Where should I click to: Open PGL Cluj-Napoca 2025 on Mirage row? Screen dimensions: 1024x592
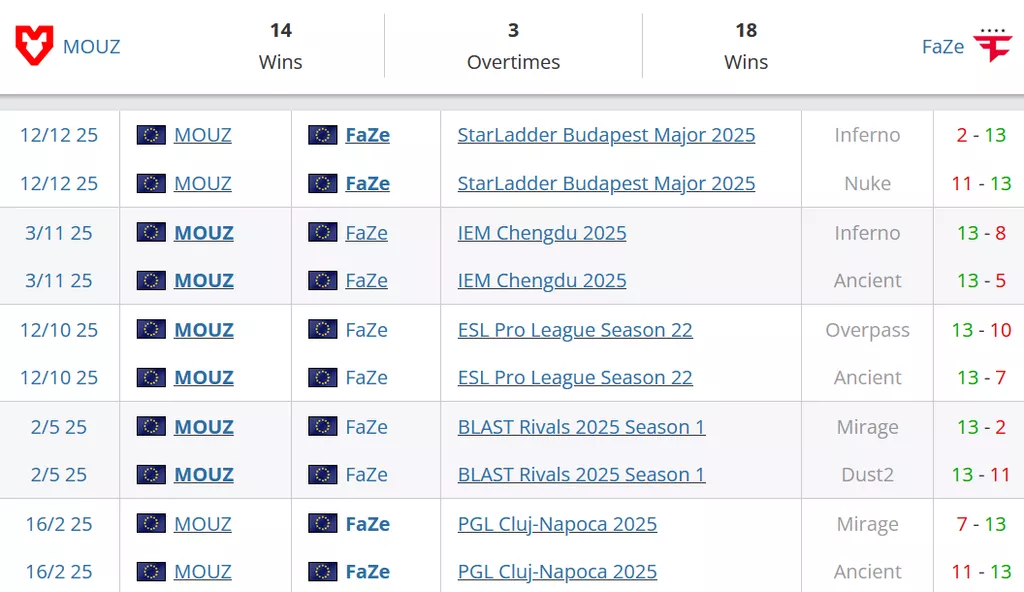557,524
